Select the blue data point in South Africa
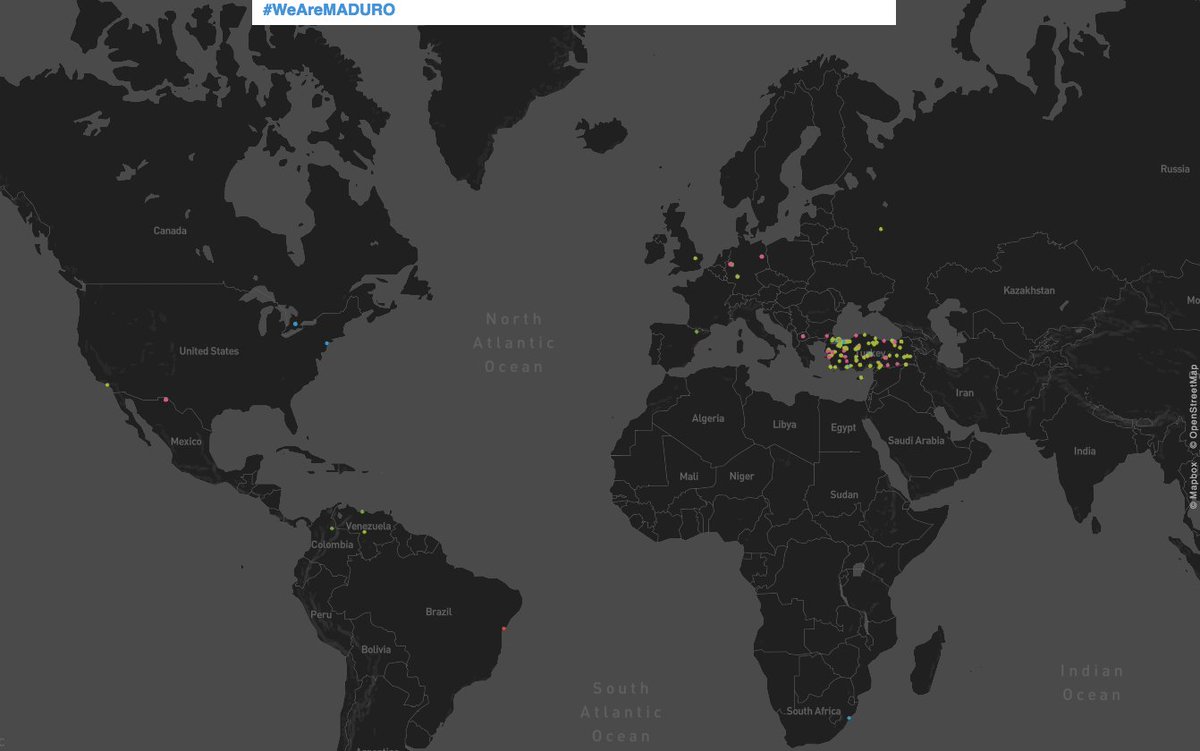The height and width of the screenshot is (751, 1200). (849, 718)
